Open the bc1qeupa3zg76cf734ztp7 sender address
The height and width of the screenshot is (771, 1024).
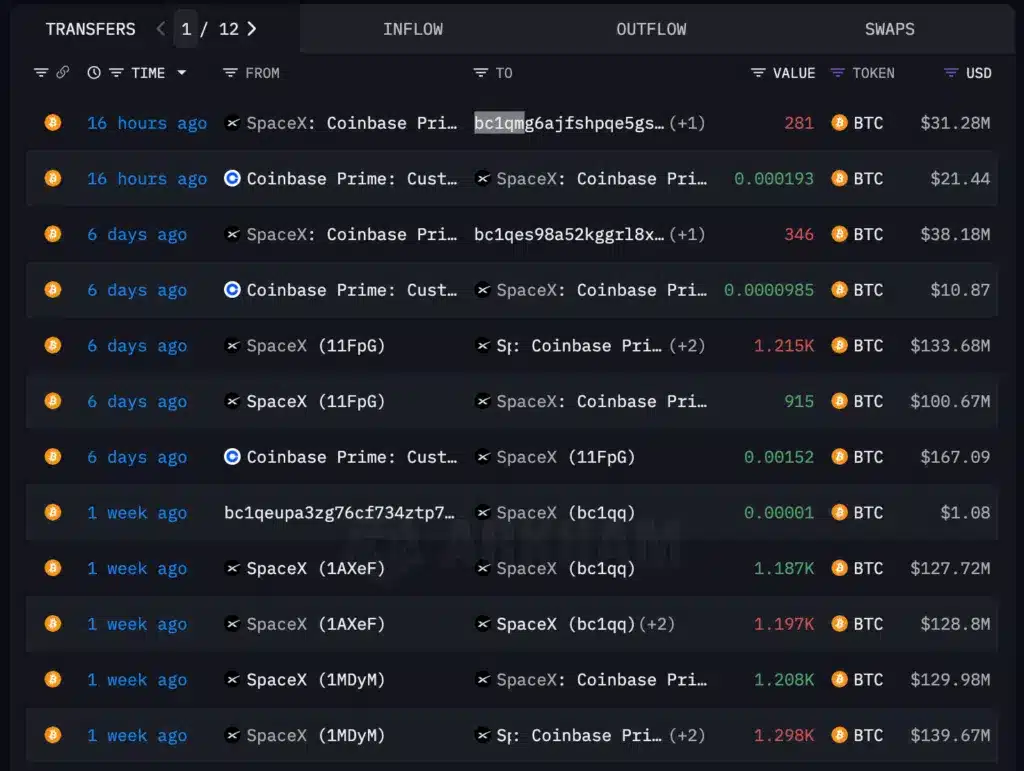point(339,513)
